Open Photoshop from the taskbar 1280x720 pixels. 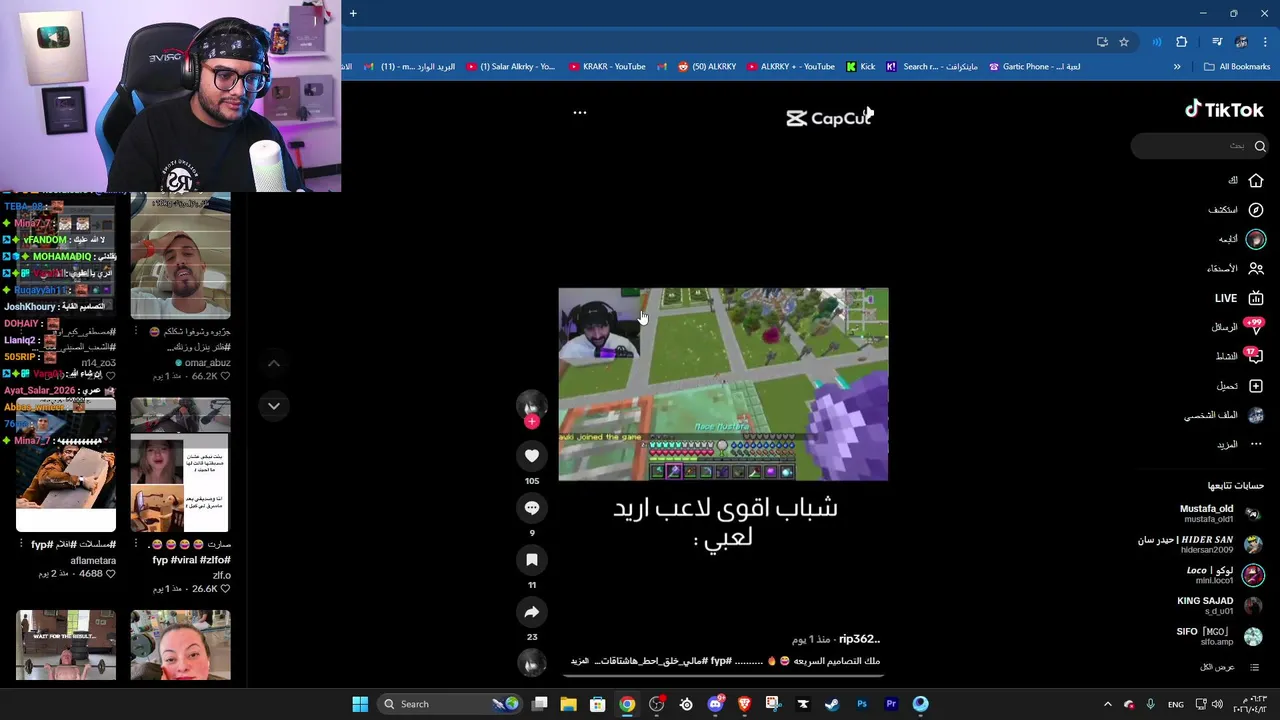[862, 704]
